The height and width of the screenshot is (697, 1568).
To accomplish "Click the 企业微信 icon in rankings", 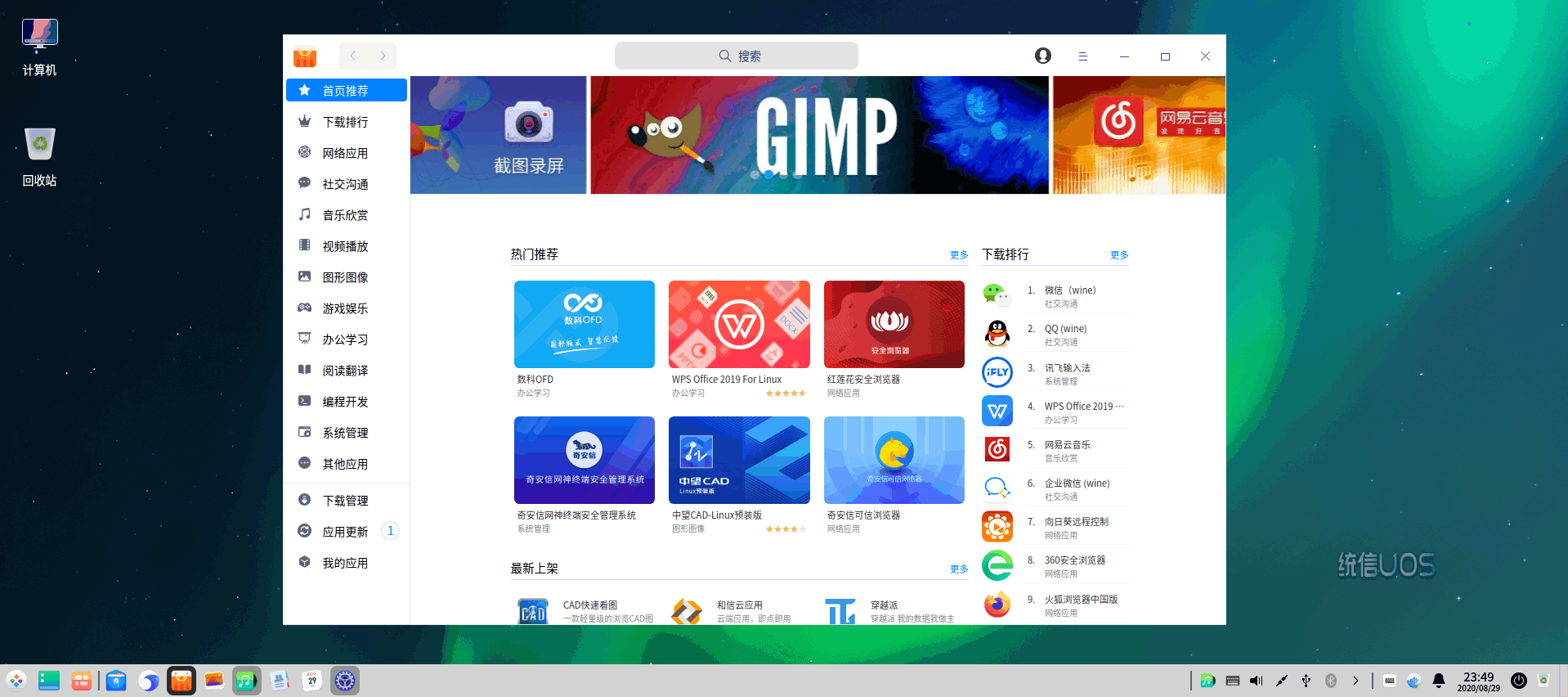I will [x=997, y=488].
